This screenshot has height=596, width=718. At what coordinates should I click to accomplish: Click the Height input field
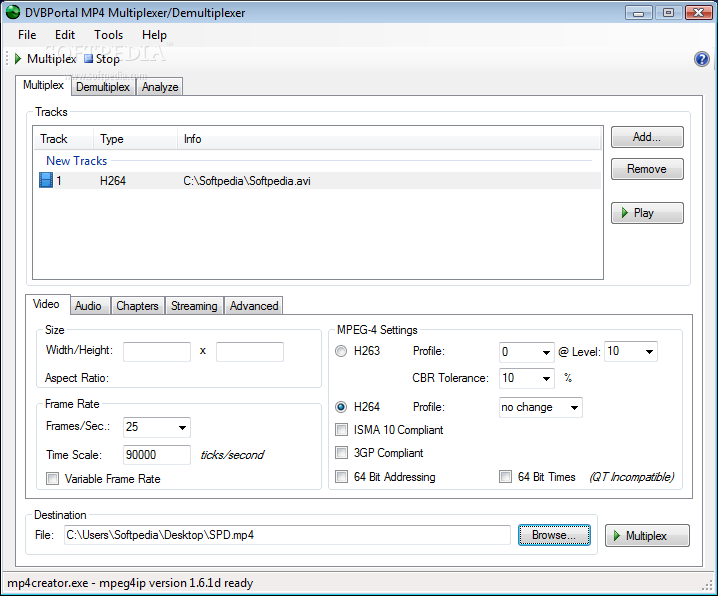250,352
